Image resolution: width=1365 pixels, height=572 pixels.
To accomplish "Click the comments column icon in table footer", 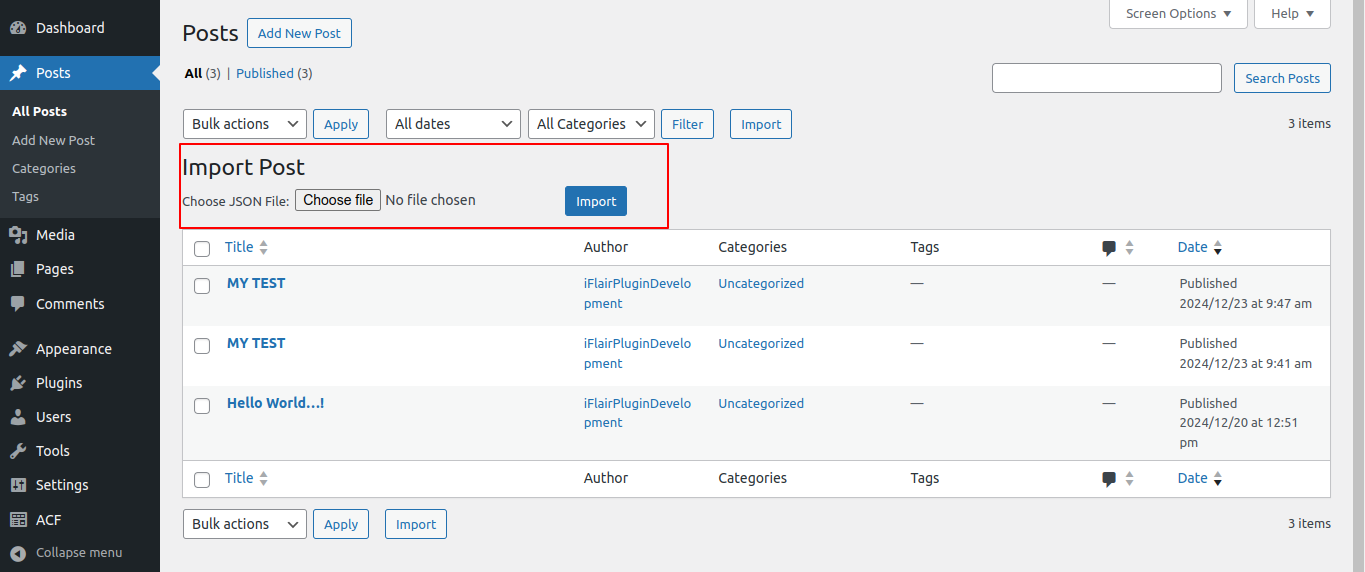I will coord(1109,479).
